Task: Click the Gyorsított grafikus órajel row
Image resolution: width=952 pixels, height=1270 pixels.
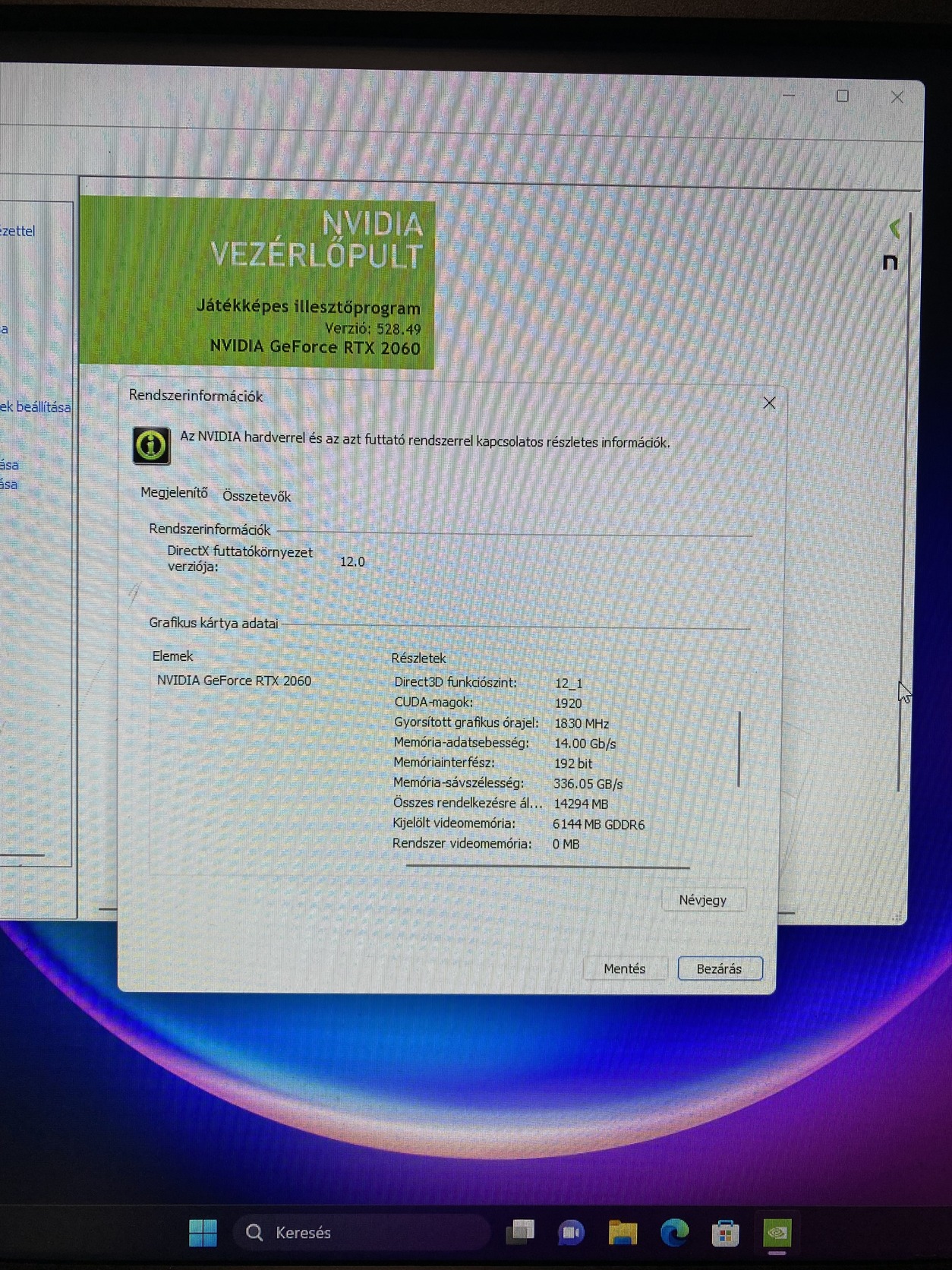Action: coord(501,723)
